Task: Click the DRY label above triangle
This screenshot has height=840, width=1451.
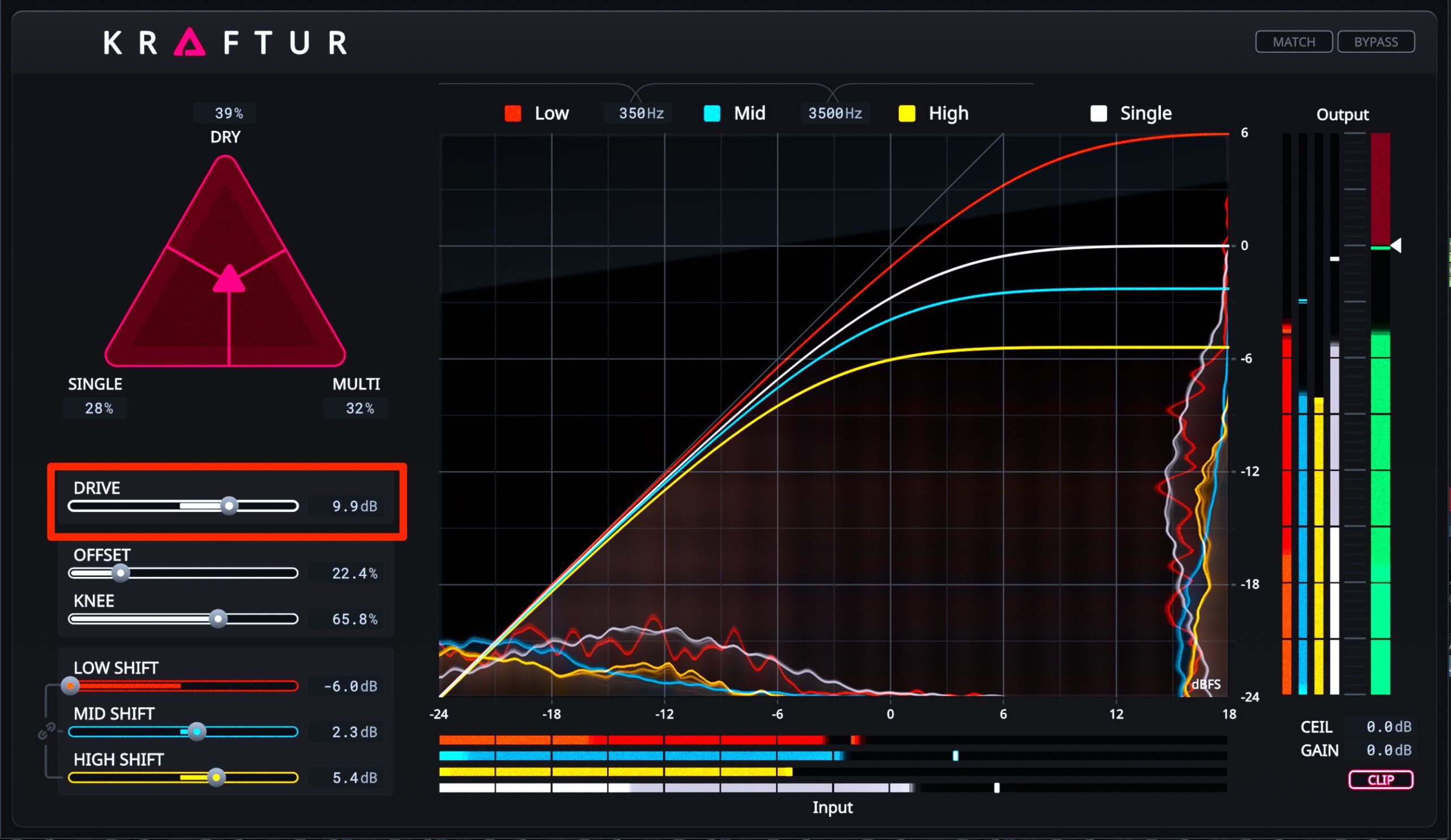Action: coord(225,137)
